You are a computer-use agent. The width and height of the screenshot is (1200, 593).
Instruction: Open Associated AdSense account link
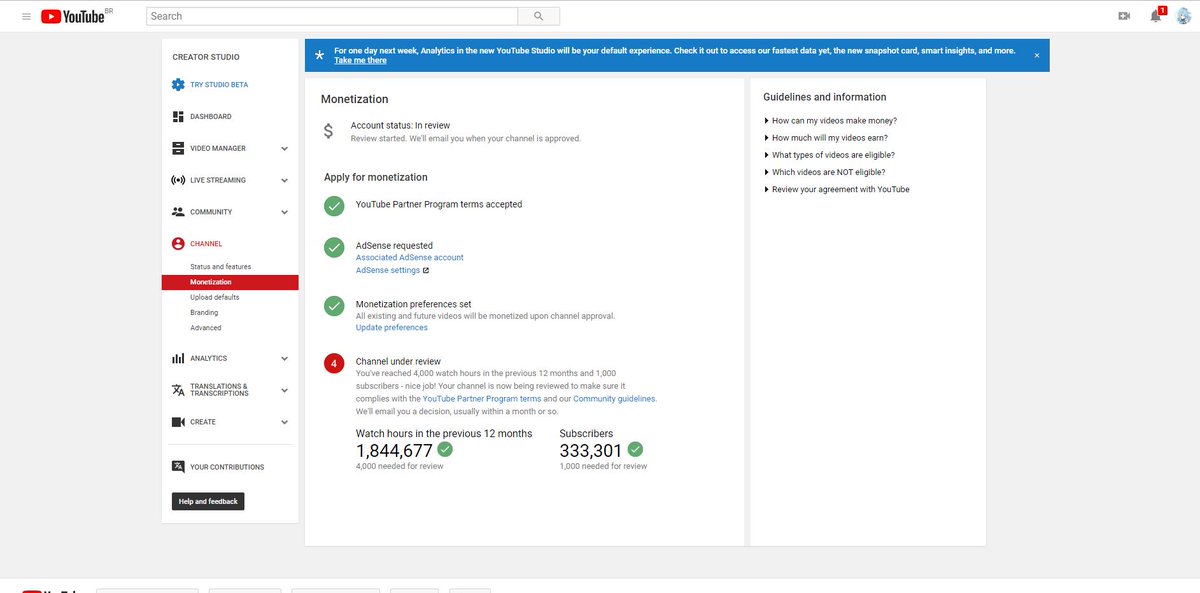pyautogui.click(x=410, y=258)
